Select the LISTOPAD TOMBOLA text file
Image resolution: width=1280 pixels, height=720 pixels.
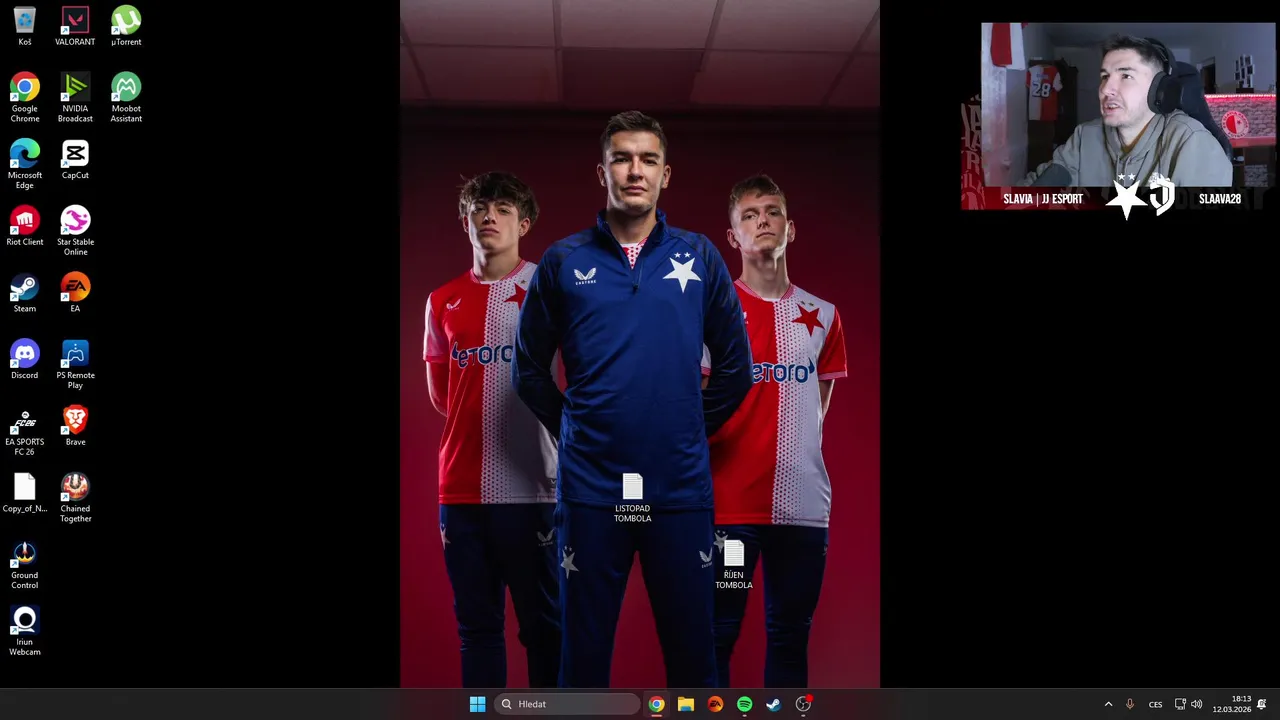633,498
